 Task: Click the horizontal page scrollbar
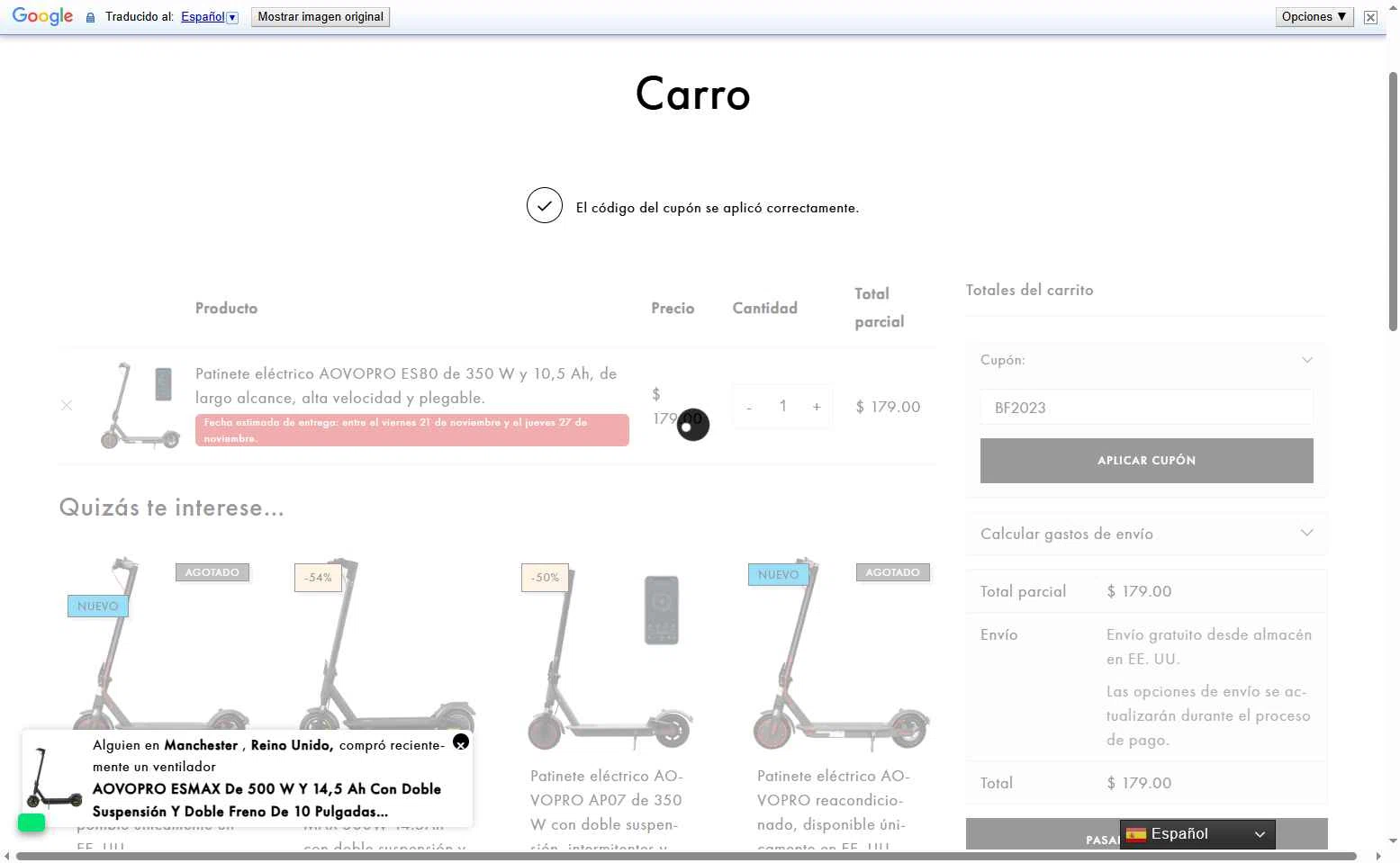click(686, 857)
